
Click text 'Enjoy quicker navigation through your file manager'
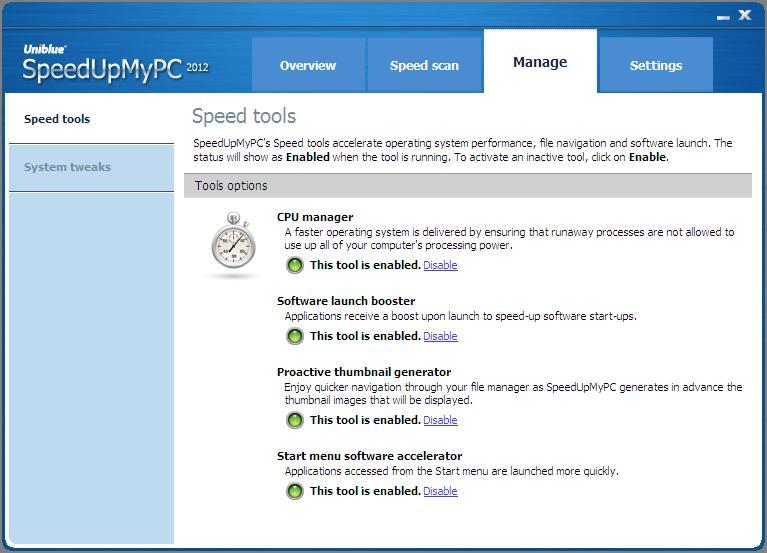click(513, 394)
